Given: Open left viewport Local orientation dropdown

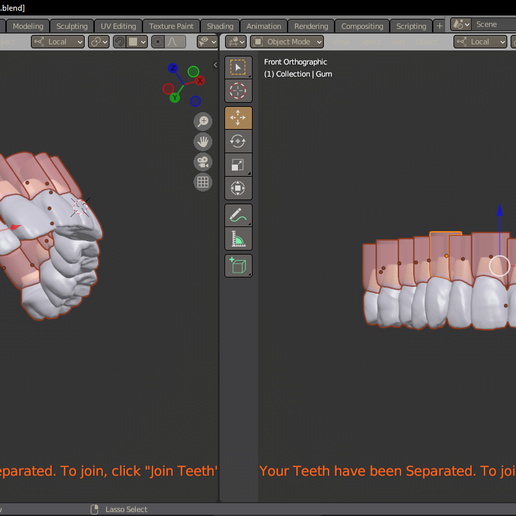Looking at the screenshot, I should (58, 42).
